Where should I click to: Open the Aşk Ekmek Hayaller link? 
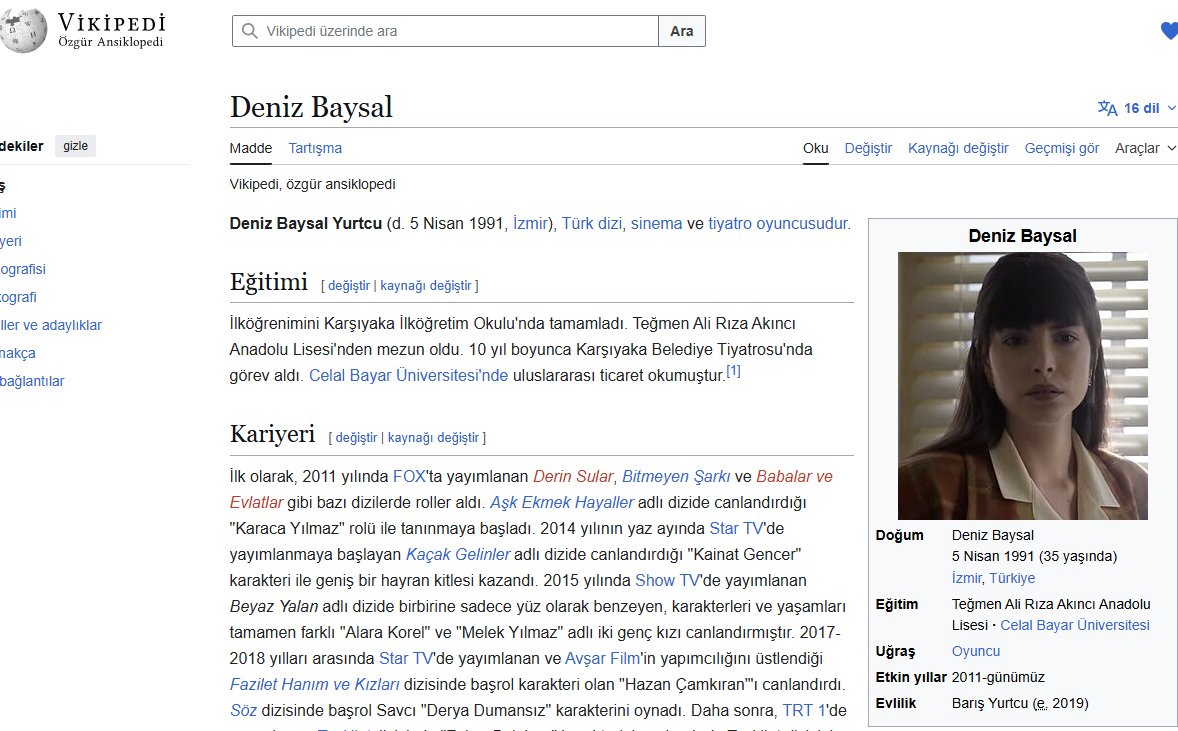562,502
